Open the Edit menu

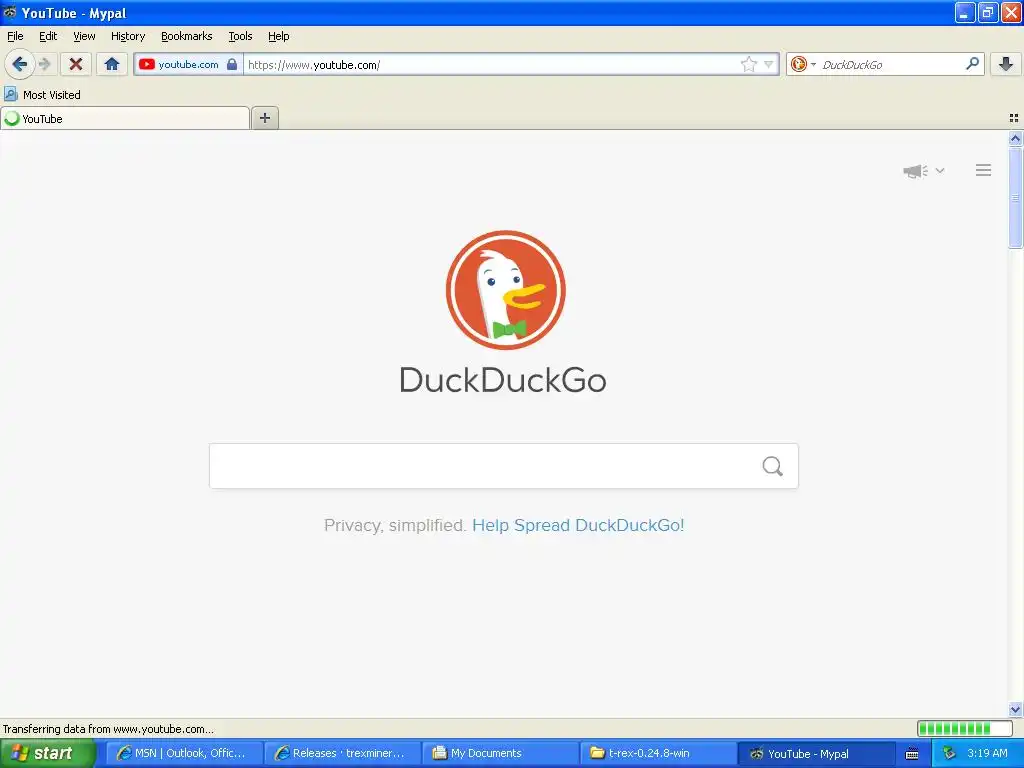48,37
